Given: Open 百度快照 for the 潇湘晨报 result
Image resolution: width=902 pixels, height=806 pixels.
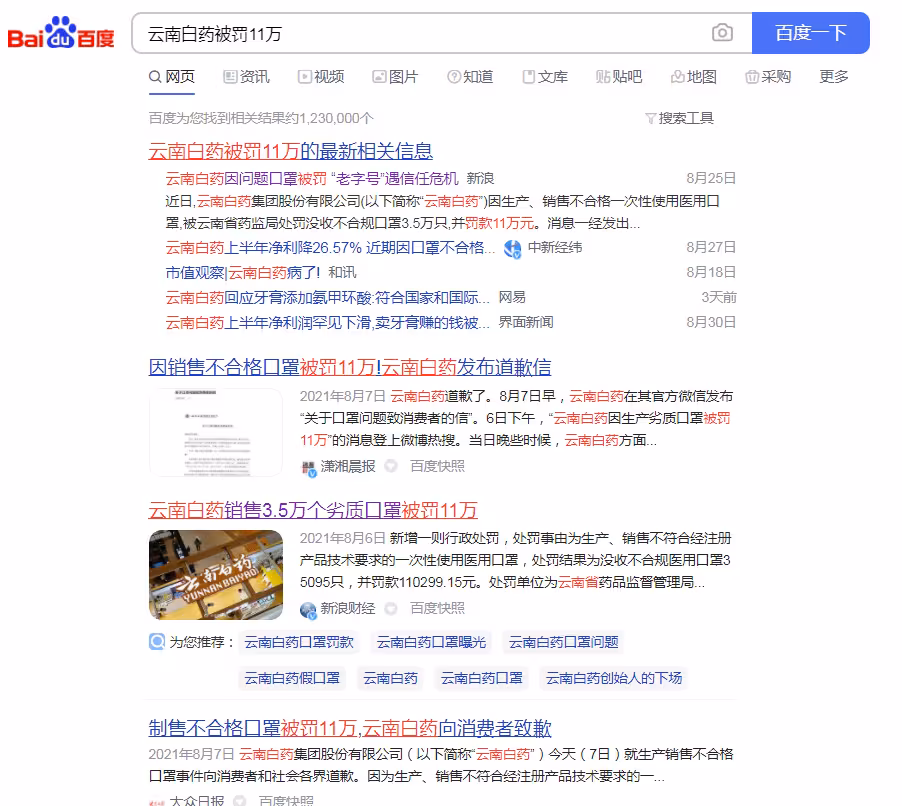Looking at the screenshot, I should click(x=437, y=466).
